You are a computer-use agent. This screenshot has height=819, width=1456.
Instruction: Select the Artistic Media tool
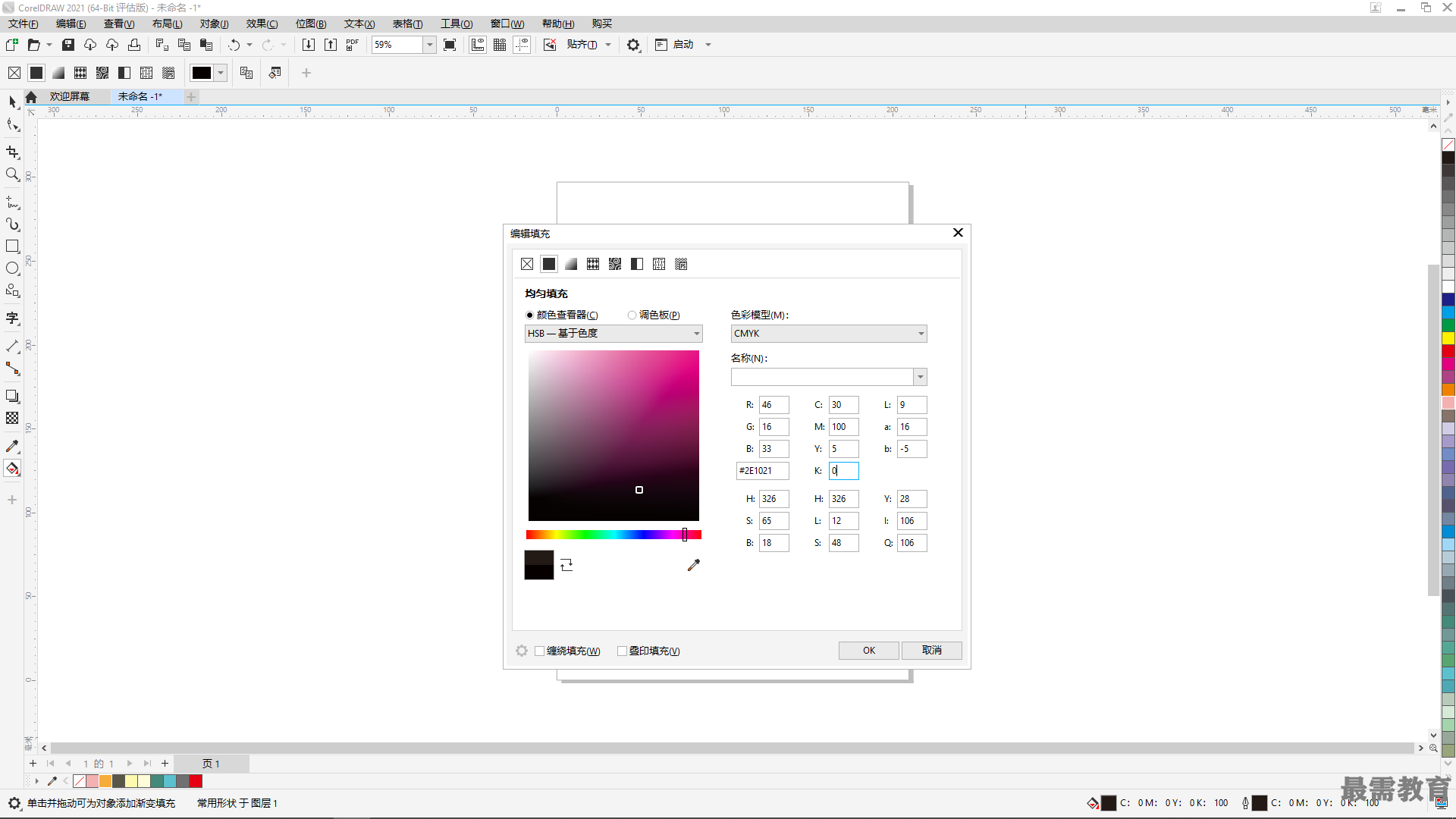point(12,224)
